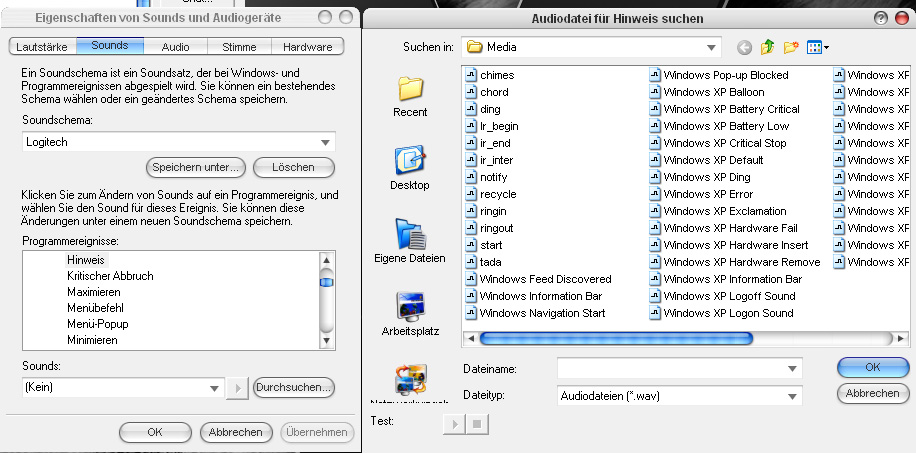Select the ding sound file
The image size is (916, 453).
pos(483,109)
